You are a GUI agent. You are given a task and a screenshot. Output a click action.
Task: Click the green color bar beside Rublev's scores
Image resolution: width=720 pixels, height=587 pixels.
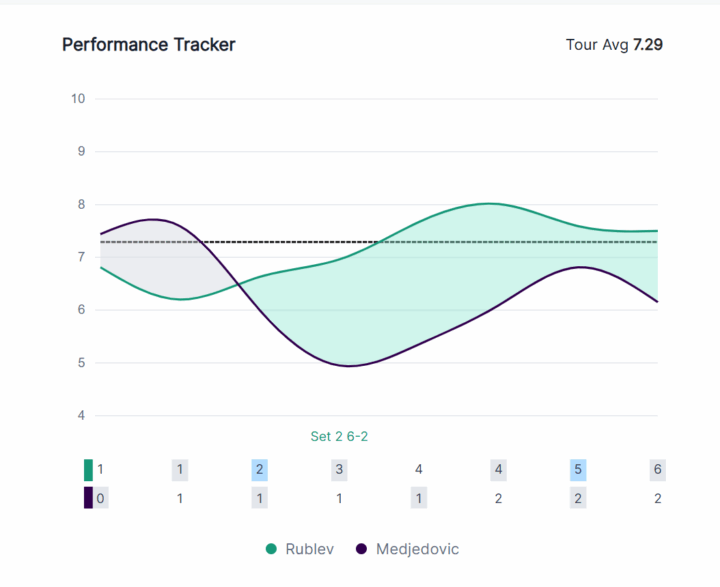(88, 469)
